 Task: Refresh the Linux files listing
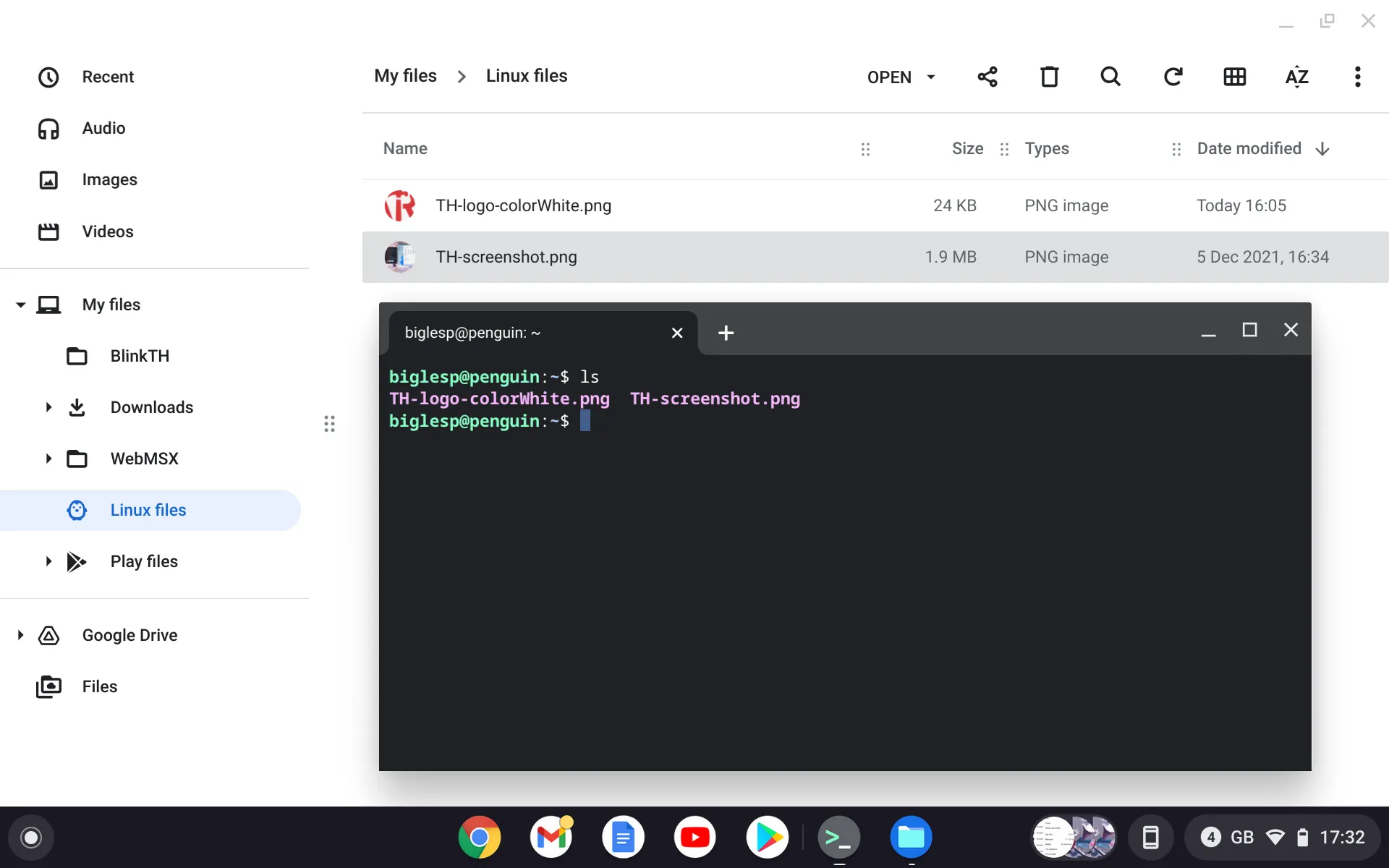[1173, 77]
